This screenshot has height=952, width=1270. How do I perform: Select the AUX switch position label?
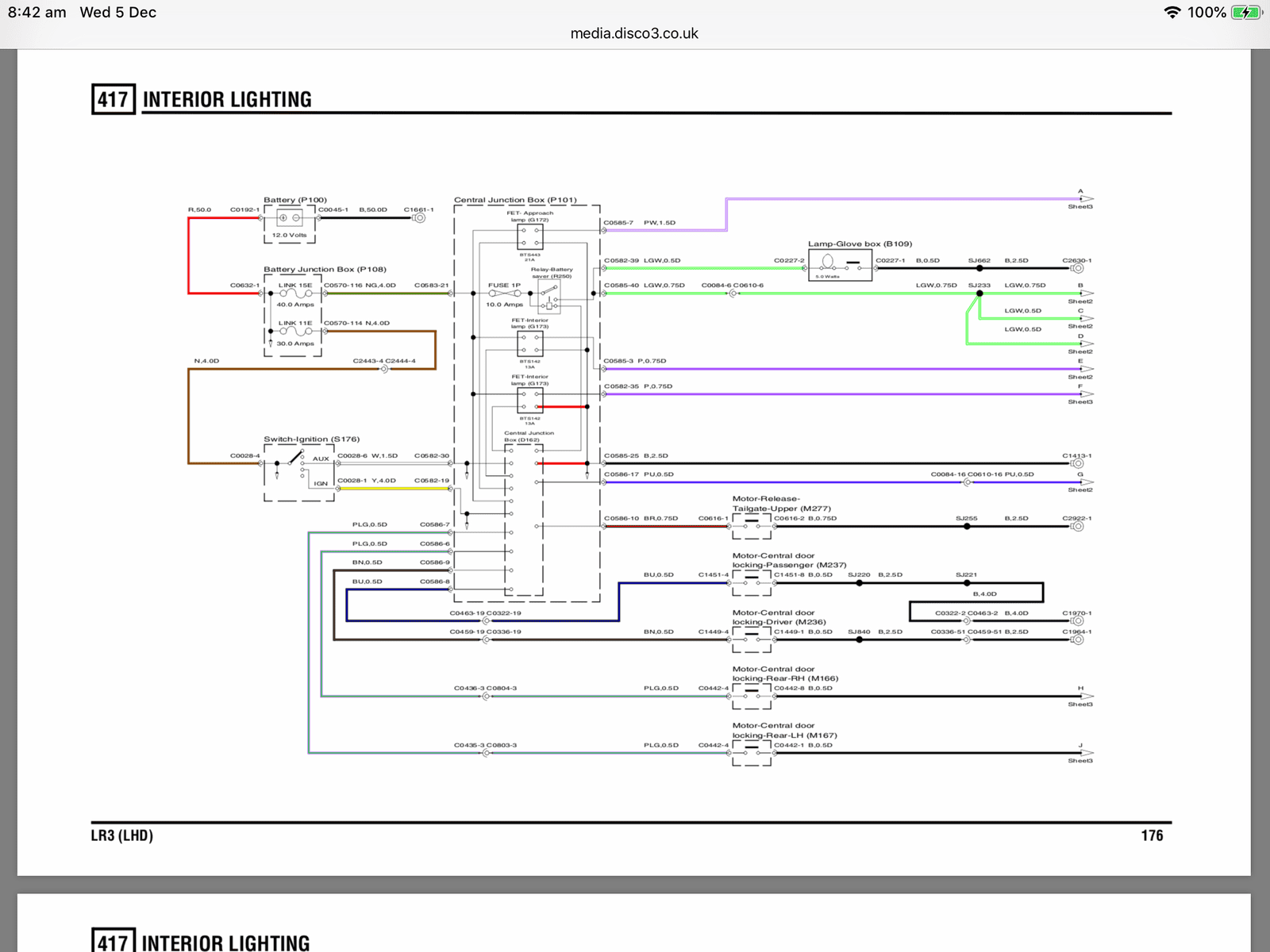321,459
